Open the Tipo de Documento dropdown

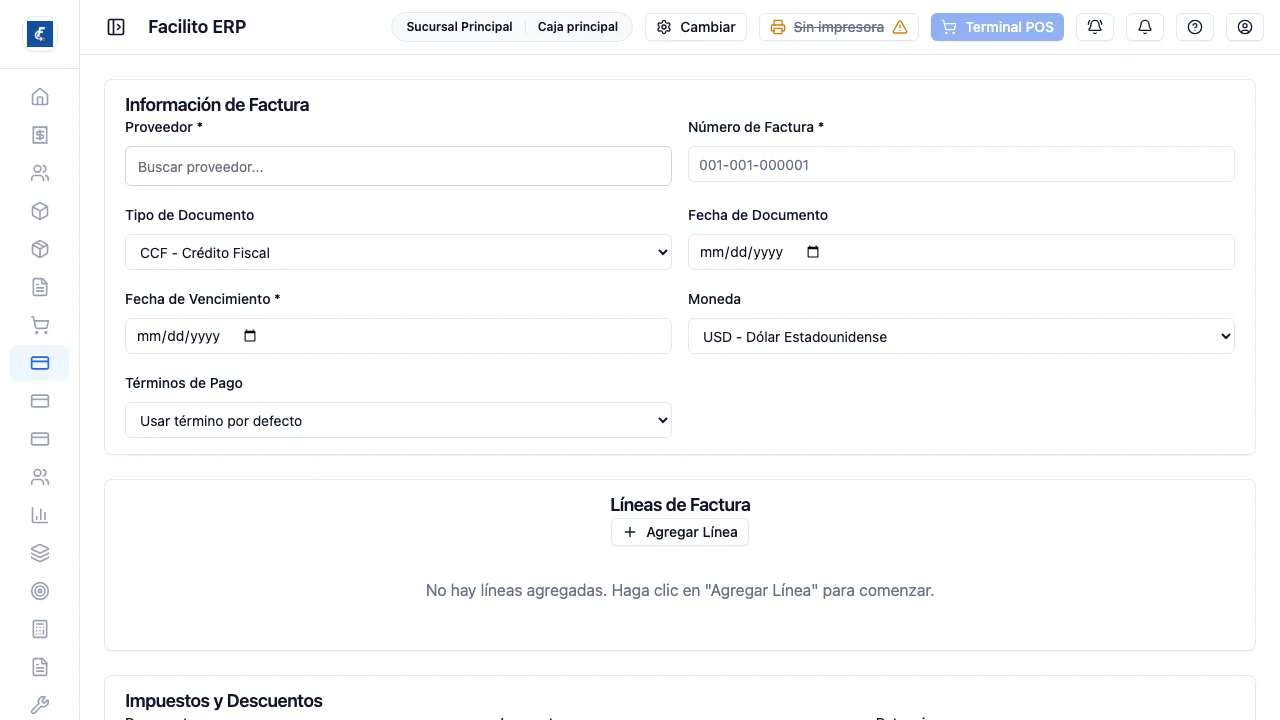[x=398, y=252]
